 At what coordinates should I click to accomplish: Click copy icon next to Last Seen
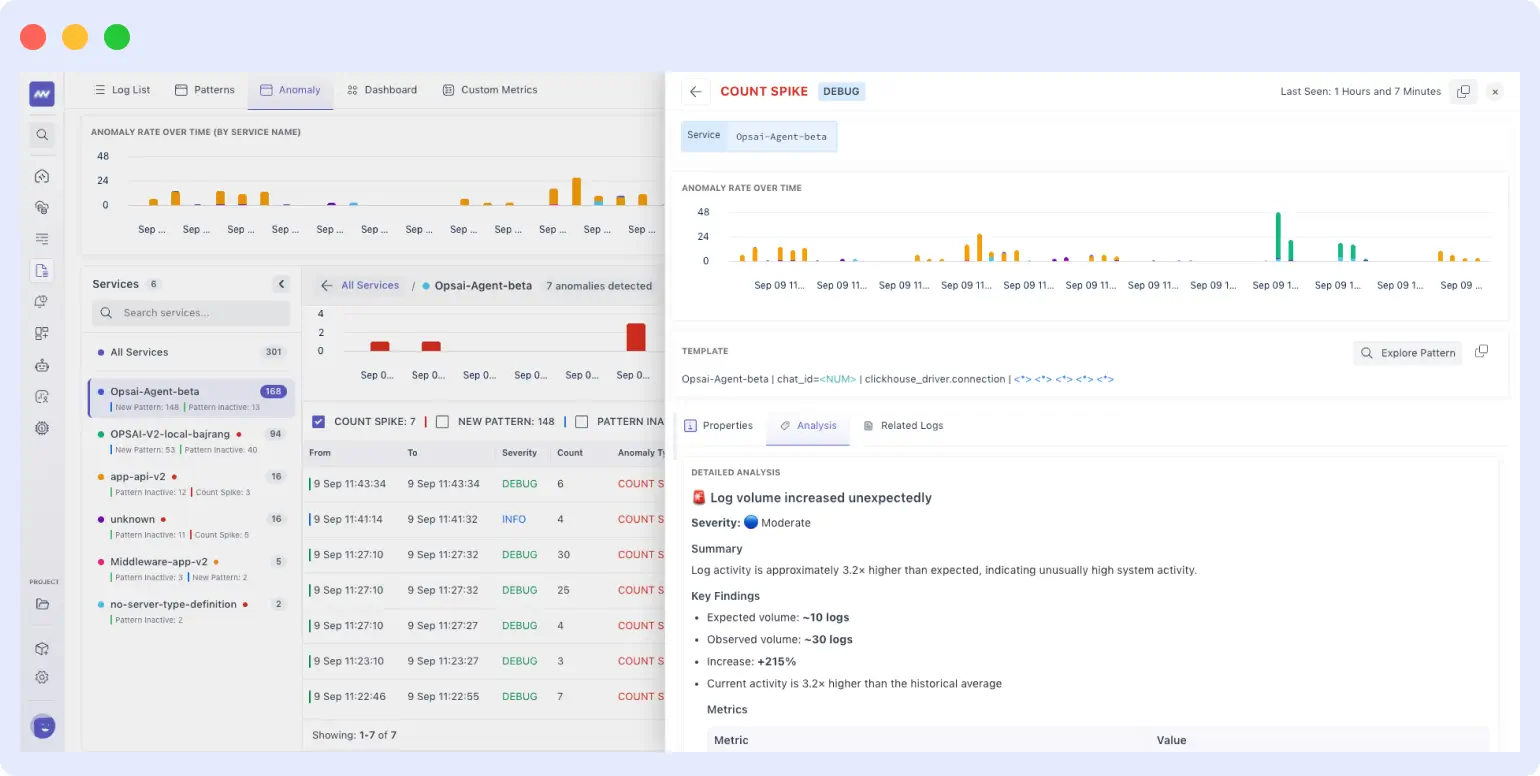[1463, 91]
